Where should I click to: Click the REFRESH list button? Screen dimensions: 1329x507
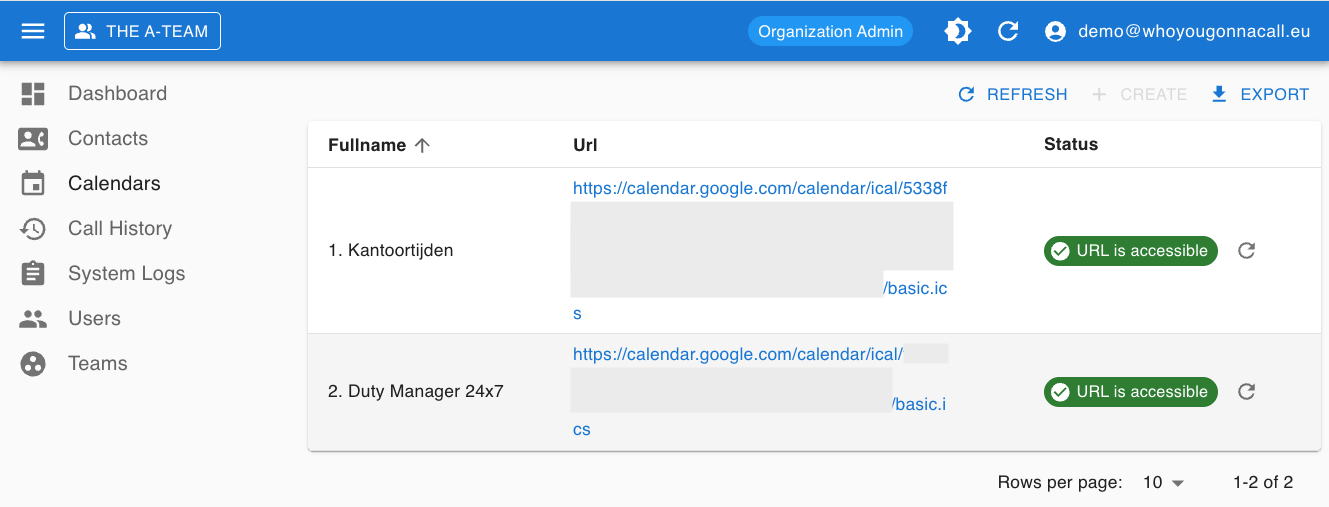(x=1013, y=95)
